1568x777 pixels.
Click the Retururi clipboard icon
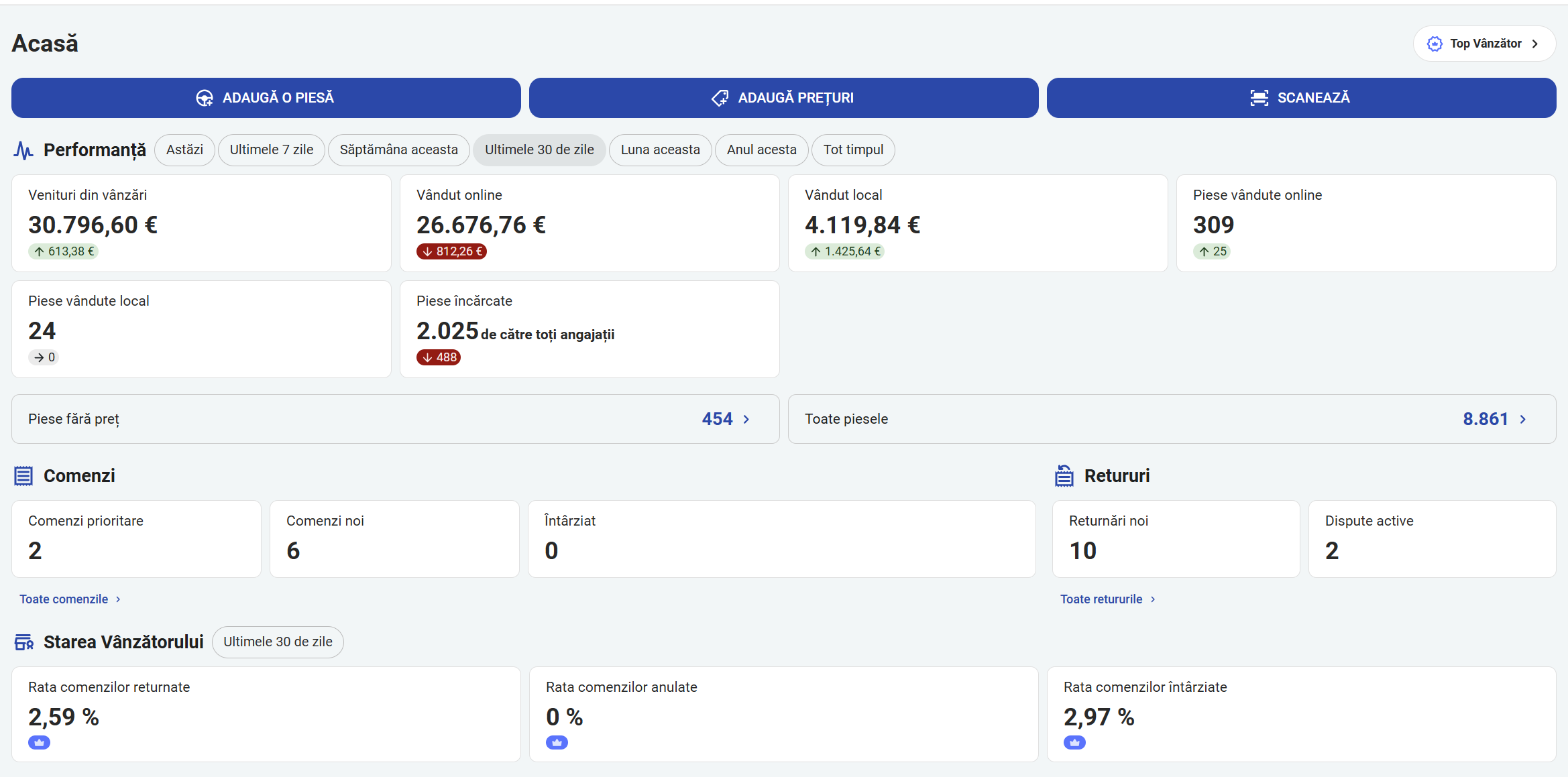1064,476
